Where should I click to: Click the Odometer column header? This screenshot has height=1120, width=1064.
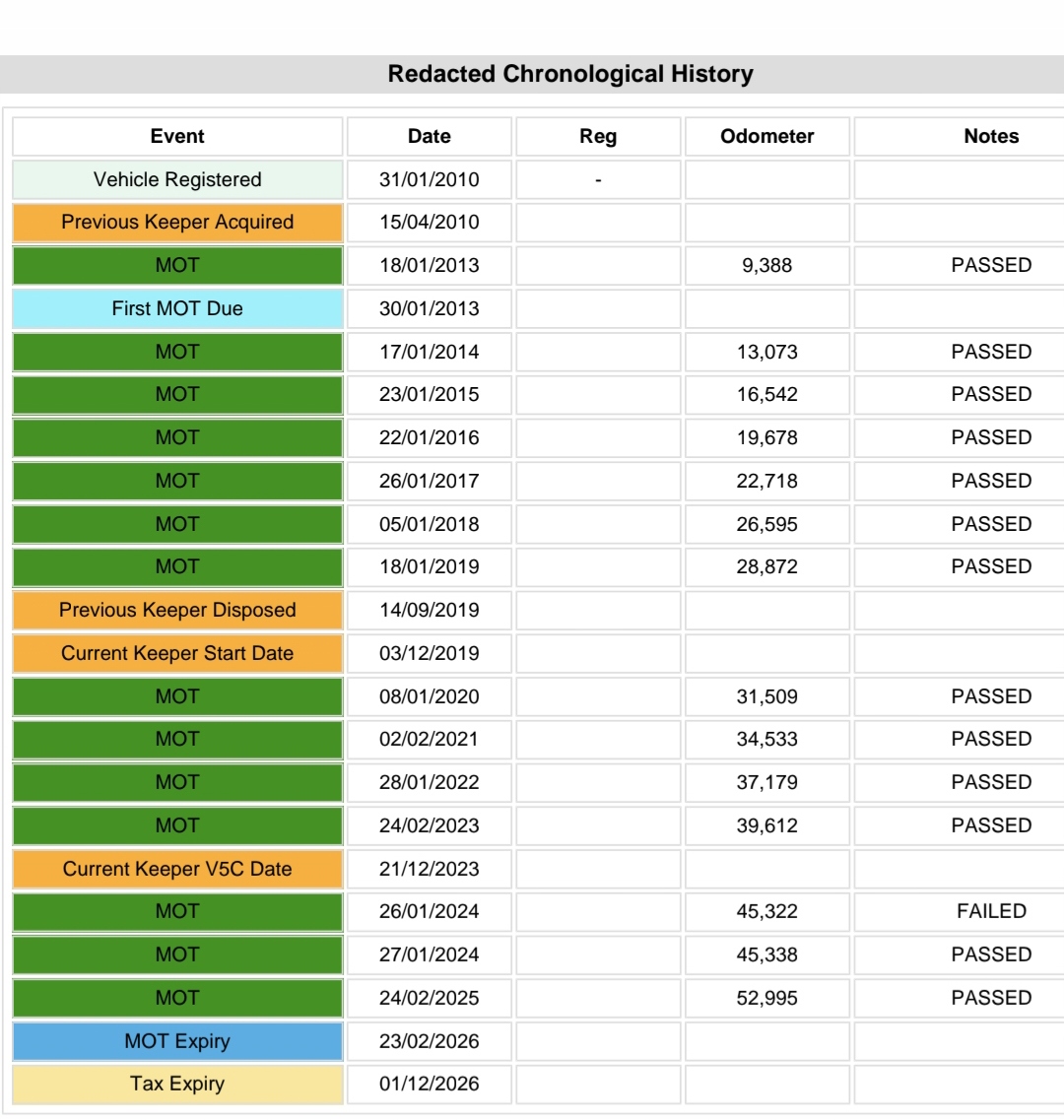[766, 136]
